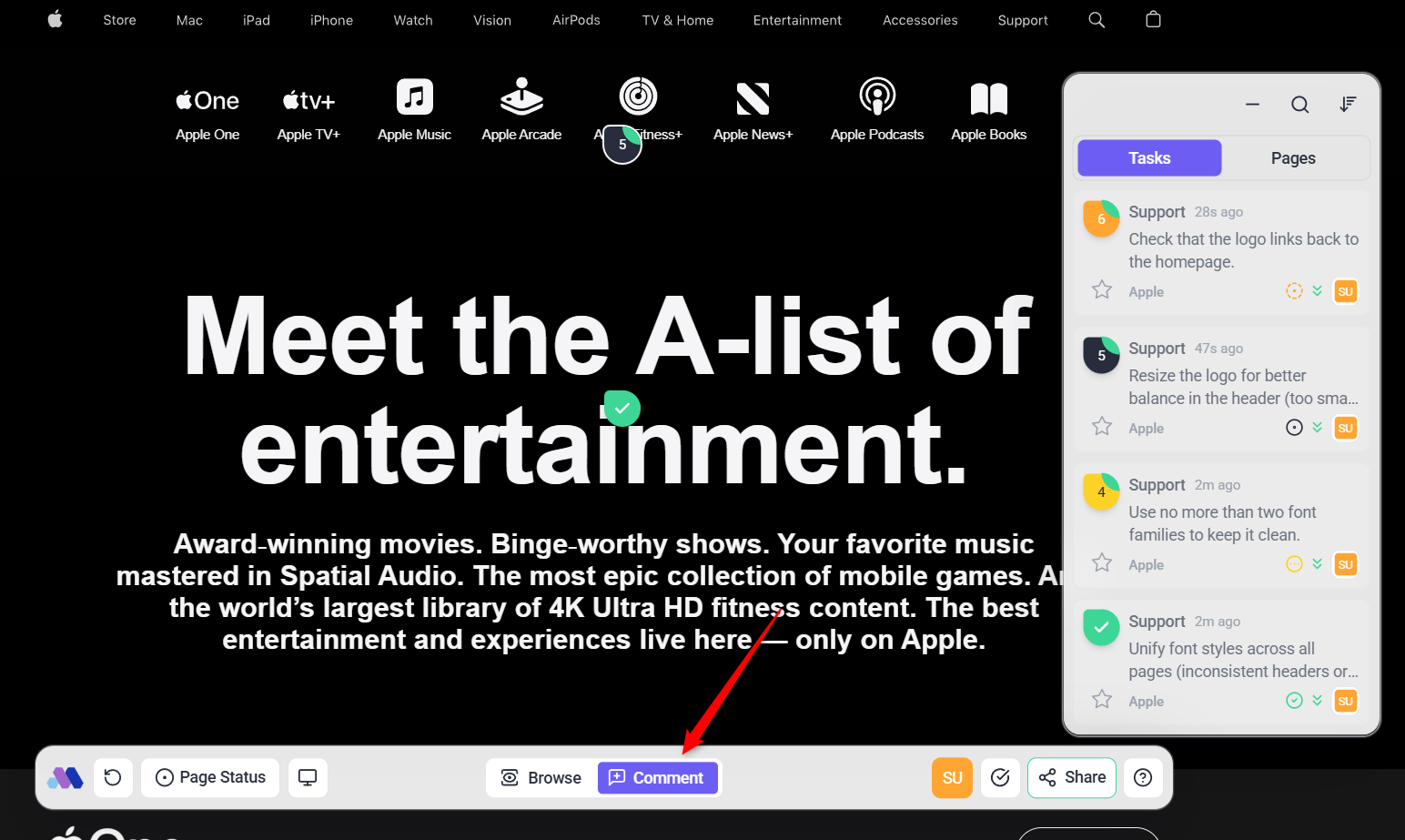Star the 'Unify font styles' task
Viewport: 1405px width, 840px height.
click(x=1102, y=699)
